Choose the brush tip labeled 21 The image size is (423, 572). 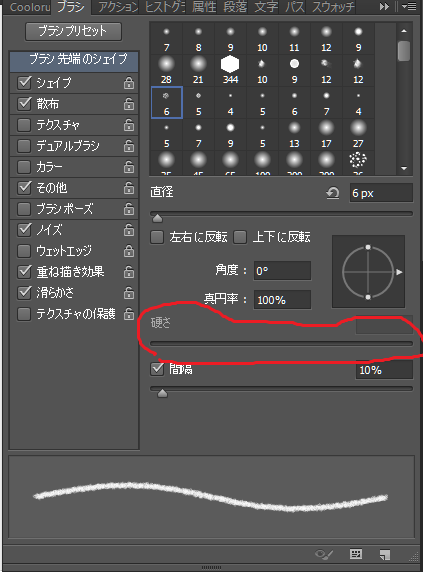(198, 70)
